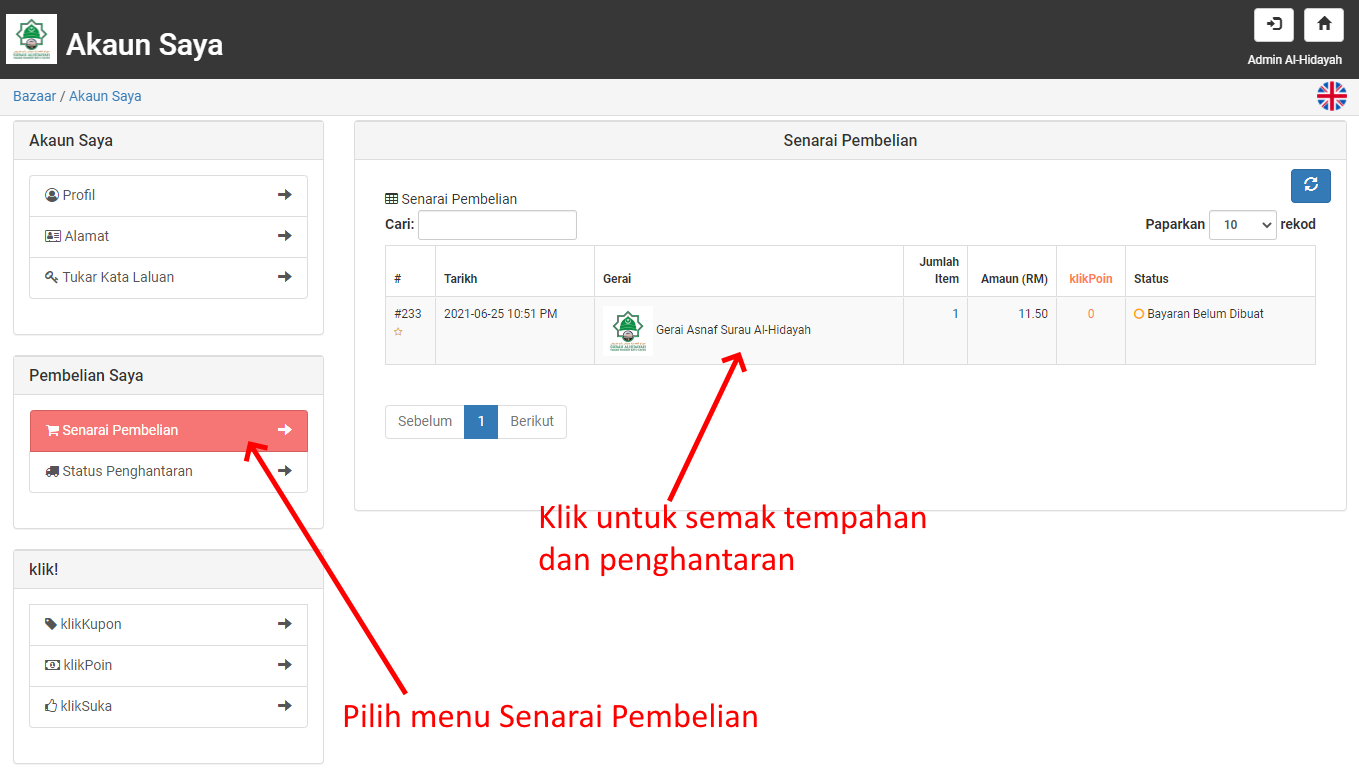This screenshot has height=773, width=1359.
Task: Refresh the purchase list with blue button
Action: point(1310,186)
